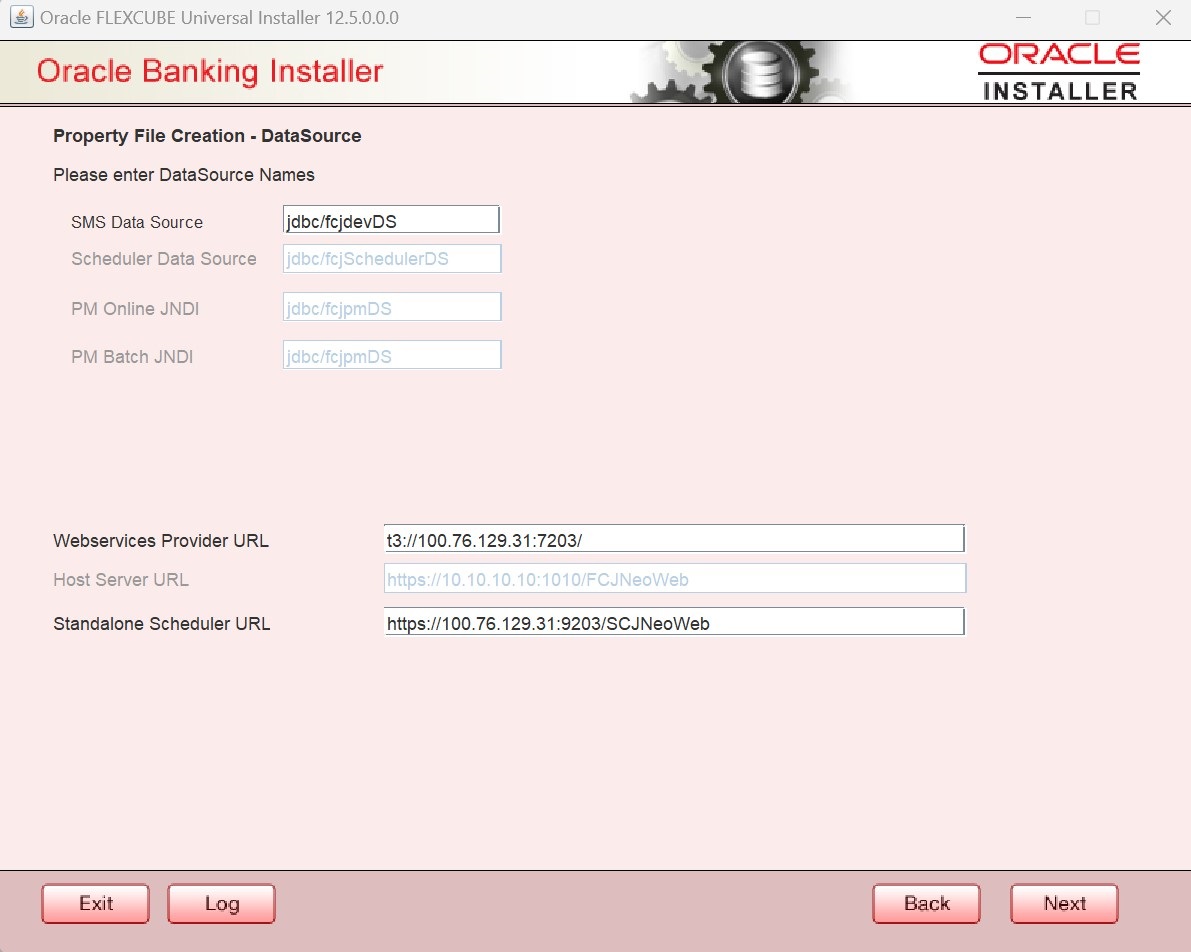Click the "SMS Data Source" label
Image resolution: width=1191 pixels, height=952 pixels.
click(x=137, y=223)
